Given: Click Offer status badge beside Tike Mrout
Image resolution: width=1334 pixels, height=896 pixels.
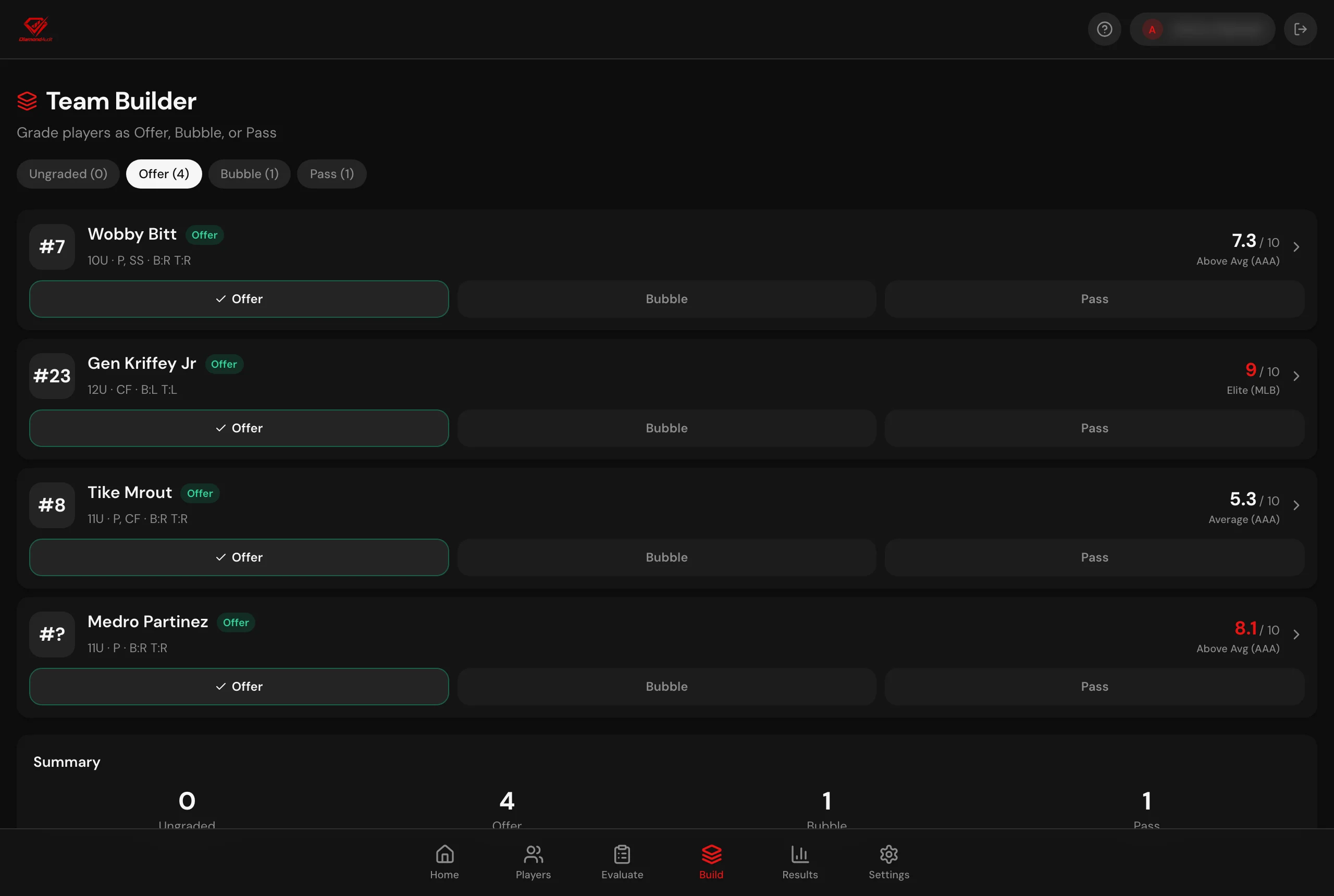Looking at the screenshot, I should (x=200, y=493).
